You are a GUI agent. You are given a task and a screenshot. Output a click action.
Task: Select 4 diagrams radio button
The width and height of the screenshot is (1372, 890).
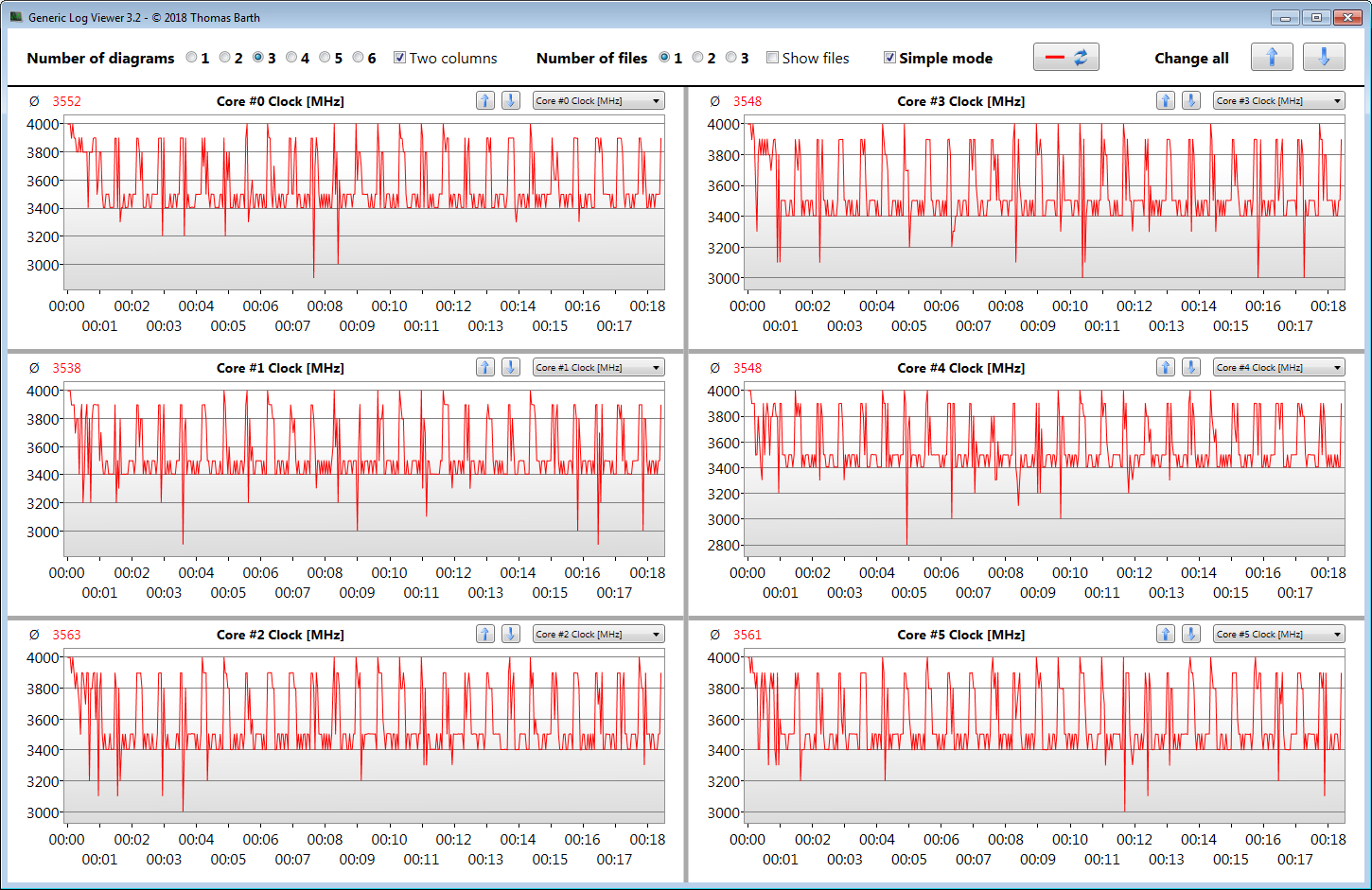[291, 58]
